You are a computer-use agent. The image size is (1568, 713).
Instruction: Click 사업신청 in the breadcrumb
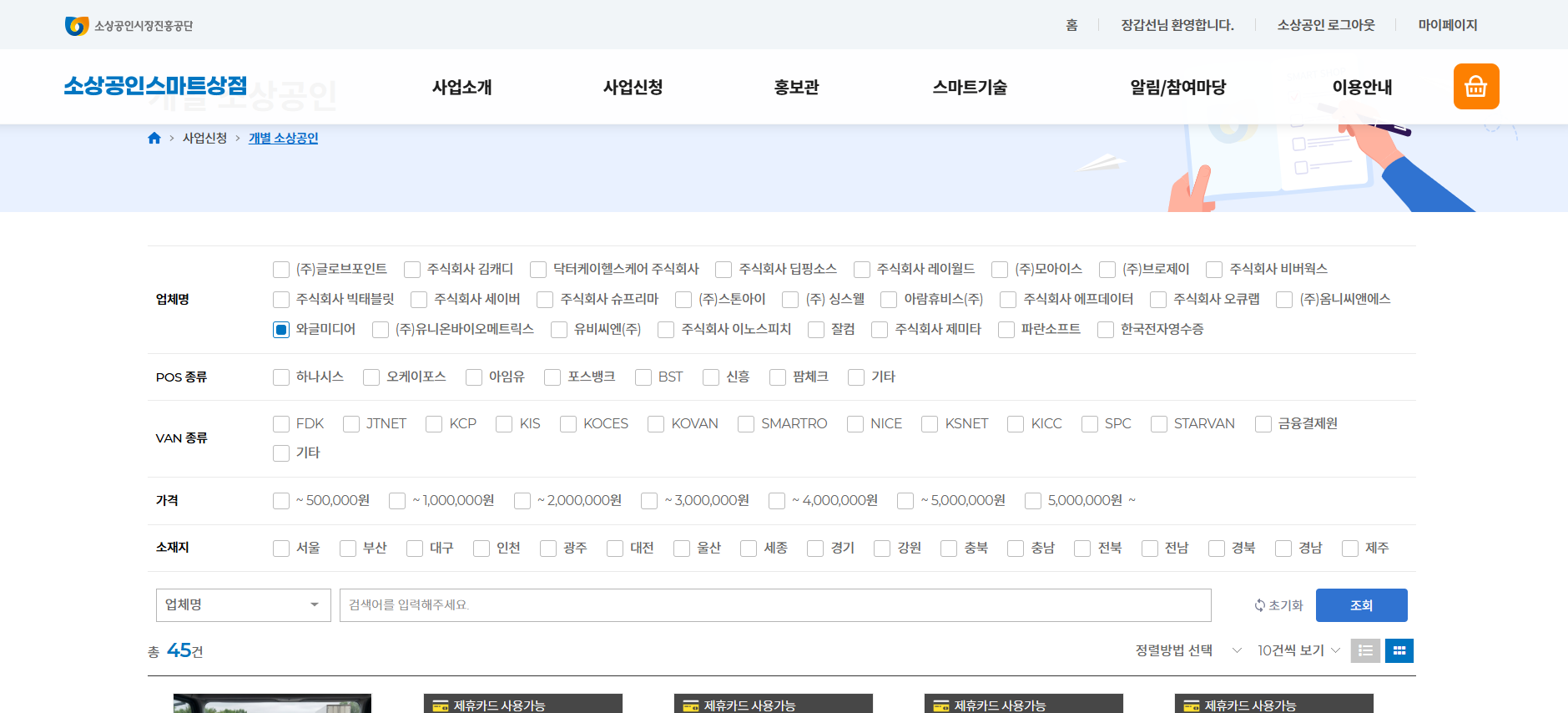[205, 139]
